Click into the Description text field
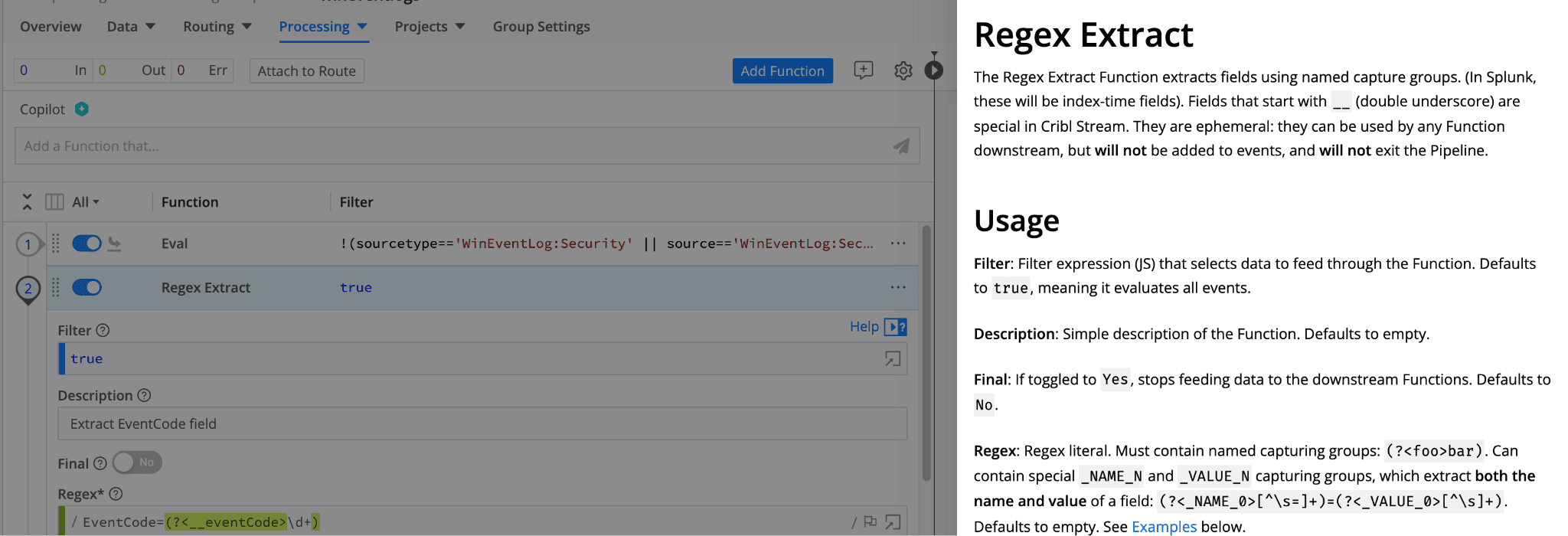Image resolution: width=1568 pixels, height=536 pixels. pos(482,424)
